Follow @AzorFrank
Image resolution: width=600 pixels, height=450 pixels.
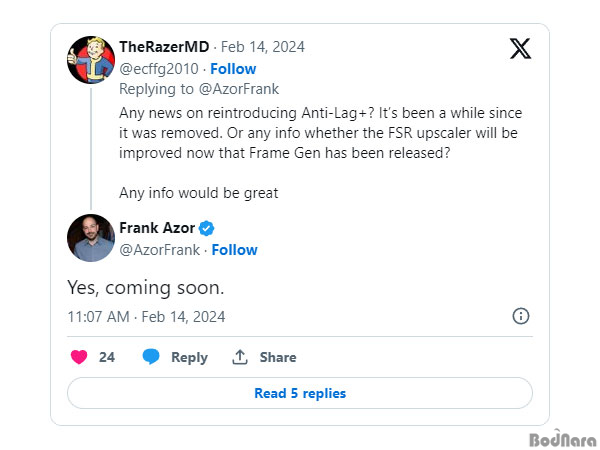235,250
